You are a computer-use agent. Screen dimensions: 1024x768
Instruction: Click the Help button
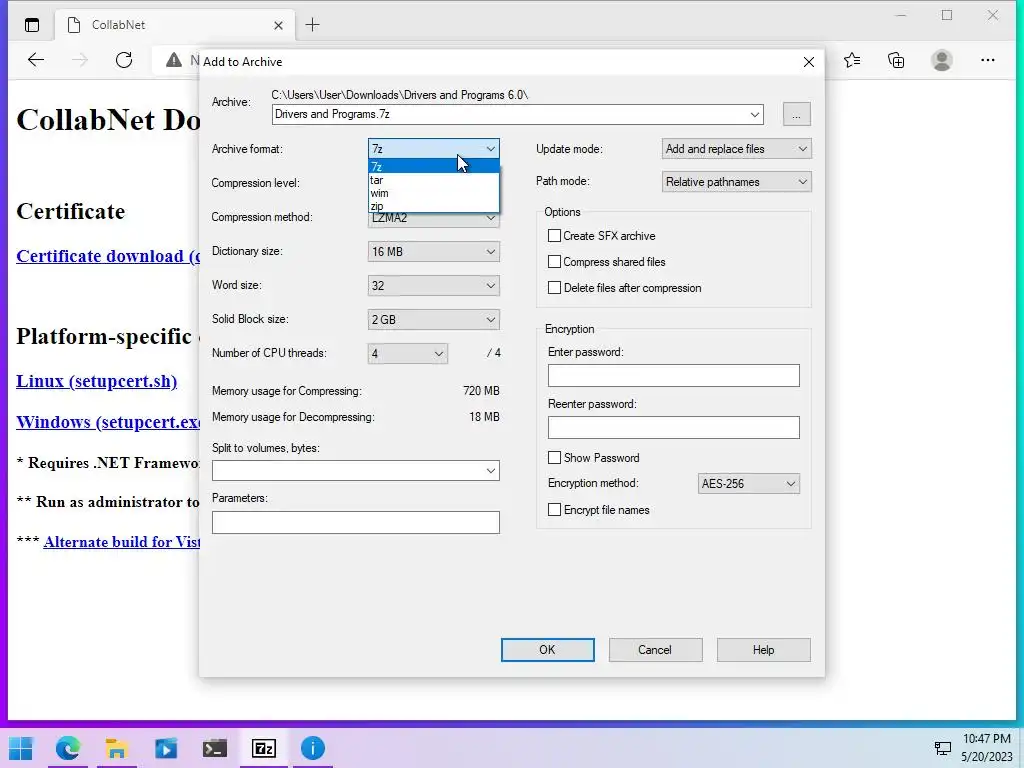[763, 650]
